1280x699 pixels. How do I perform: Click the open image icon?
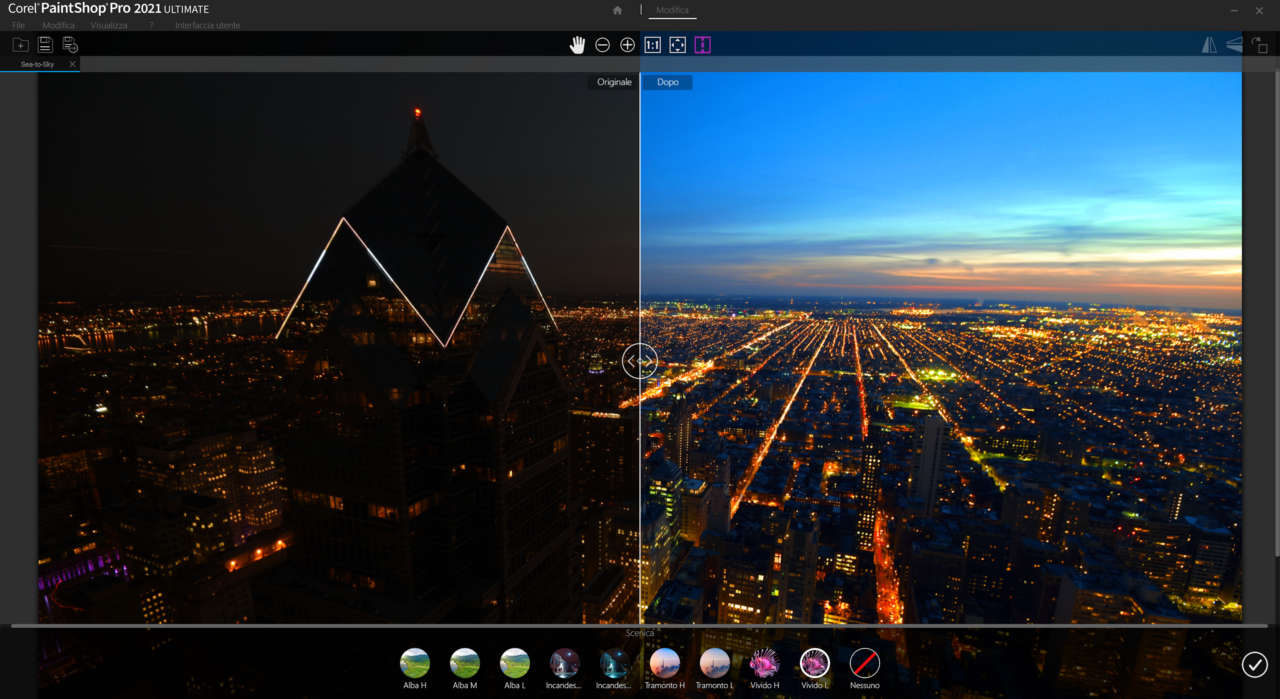pyautogui.click(x=20, y=45)
